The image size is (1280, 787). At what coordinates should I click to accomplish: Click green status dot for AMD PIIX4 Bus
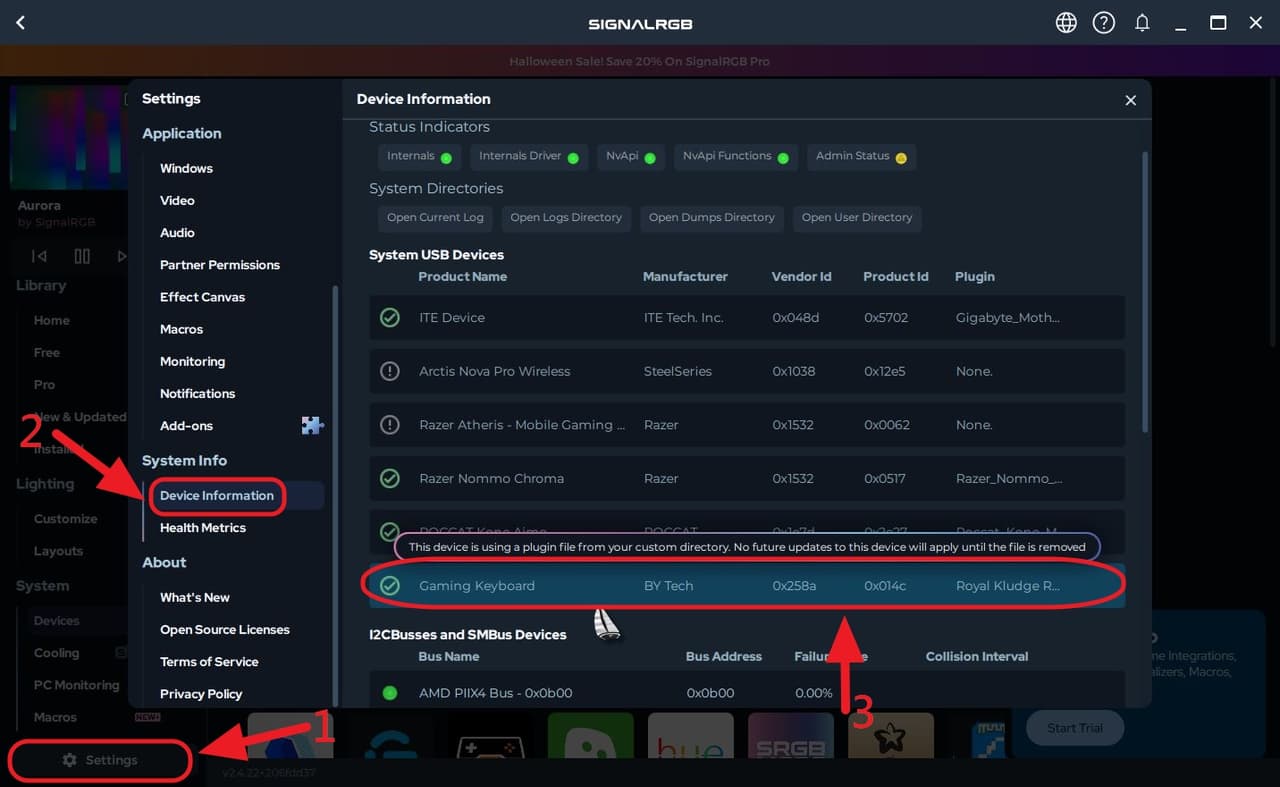tap(390, 693)
